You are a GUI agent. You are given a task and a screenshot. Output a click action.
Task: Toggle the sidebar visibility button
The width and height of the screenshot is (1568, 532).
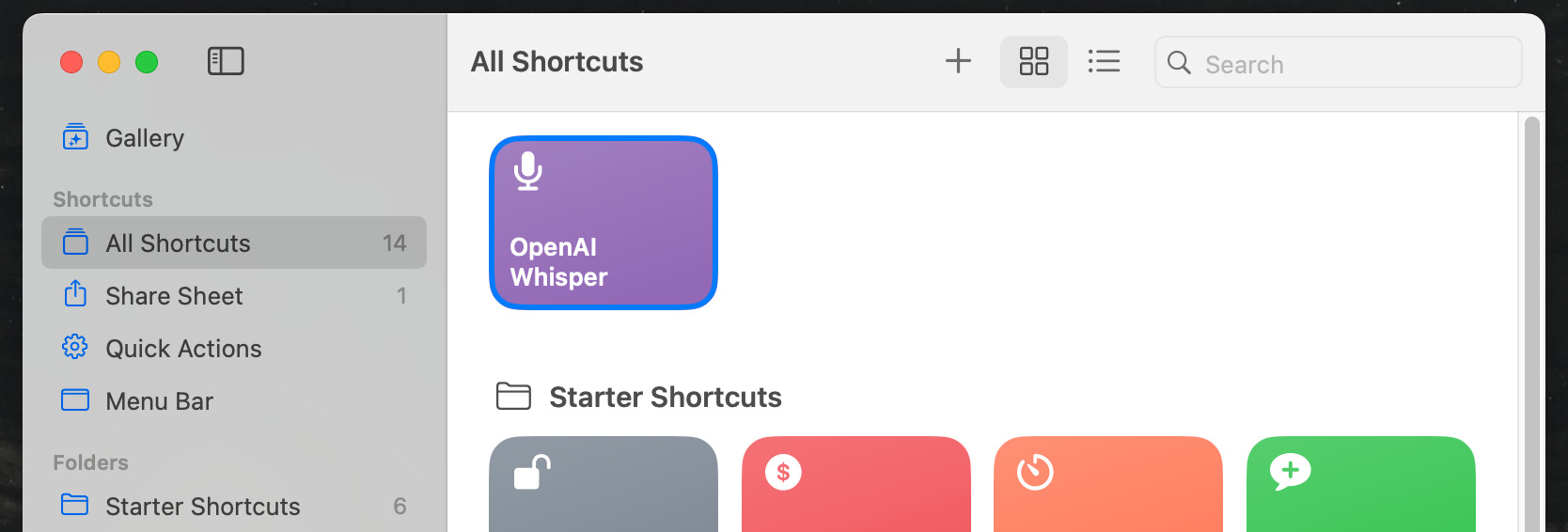226,62
